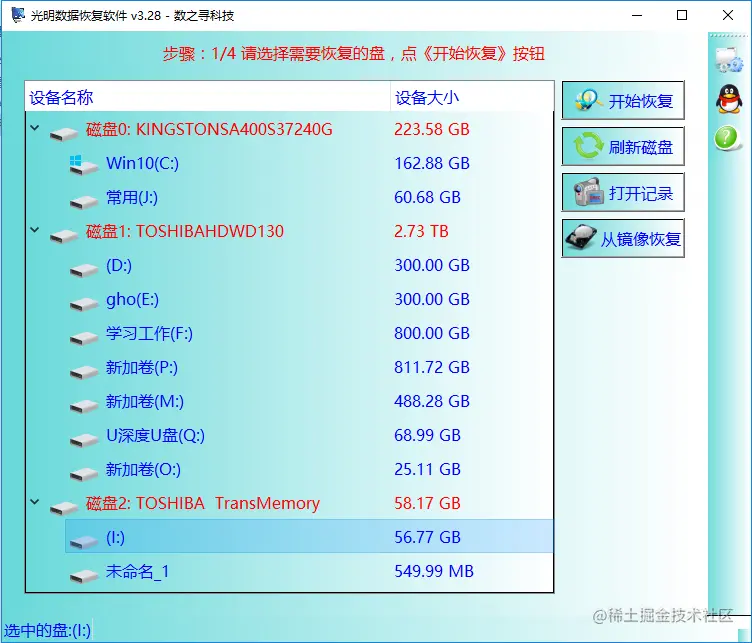Click the 刷新磁盘 button
Screen dimensions: 752x643
click(x=623, y=146)
